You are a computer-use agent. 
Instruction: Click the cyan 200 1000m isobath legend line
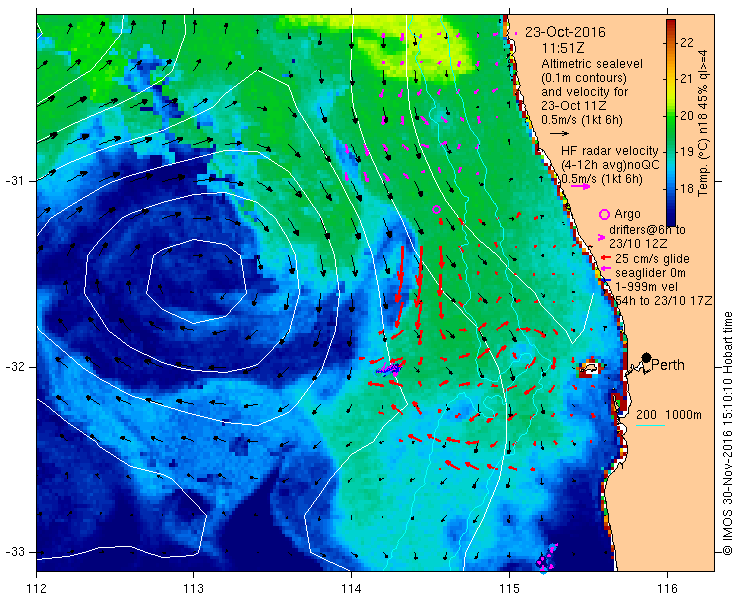pos(650,426)
